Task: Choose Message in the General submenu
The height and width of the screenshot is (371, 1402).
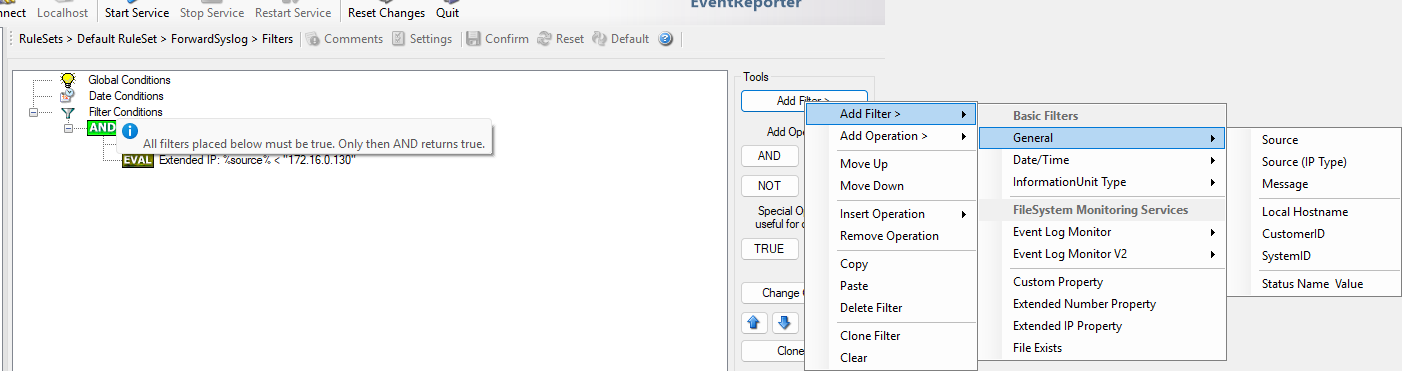Action: coord(1315,184)
